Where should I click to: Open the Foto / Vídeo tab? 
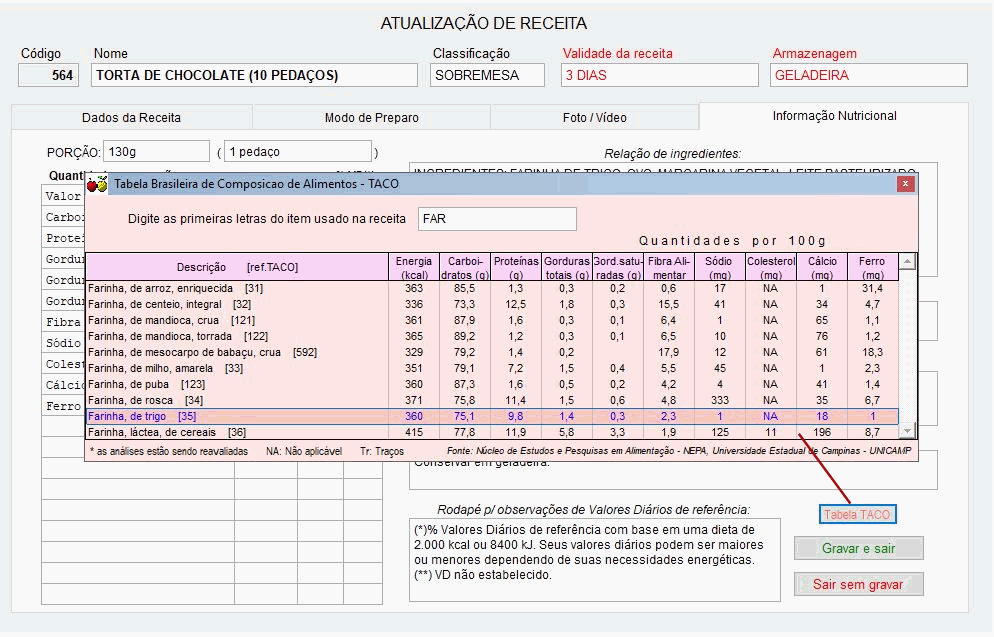click(x=595, y=117)
